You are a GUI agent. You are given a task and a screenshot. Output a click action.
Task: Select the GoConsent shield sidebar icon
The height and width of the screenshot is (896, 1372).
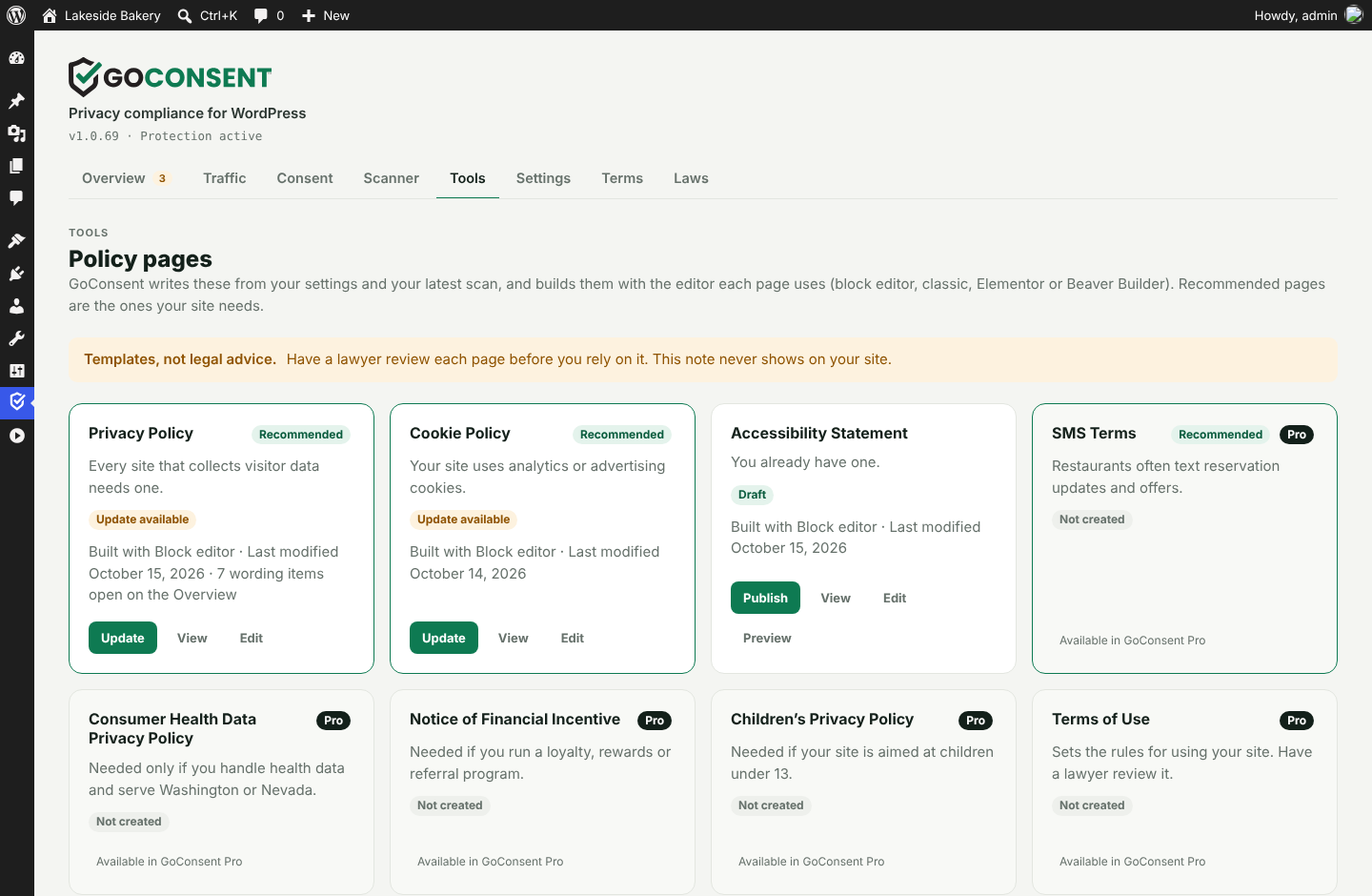tap(16, 402)
